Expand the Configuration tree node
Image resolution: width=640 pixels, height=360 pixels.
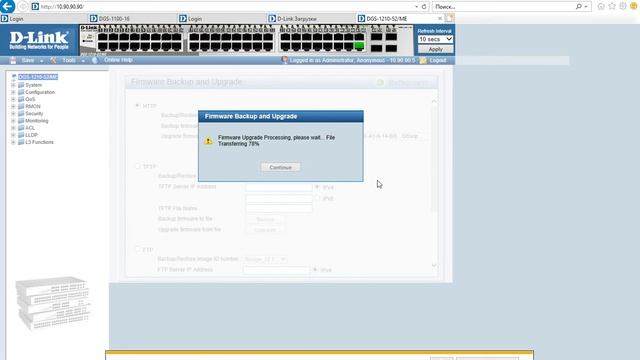[13, 92]
